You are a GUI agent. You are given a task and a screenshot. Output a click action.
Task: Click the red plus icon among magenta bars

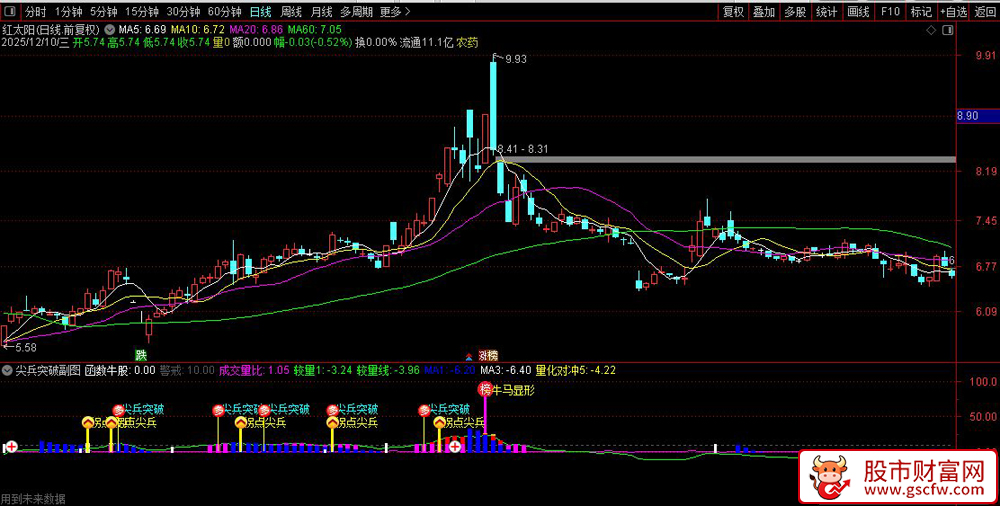click(455, 447)
